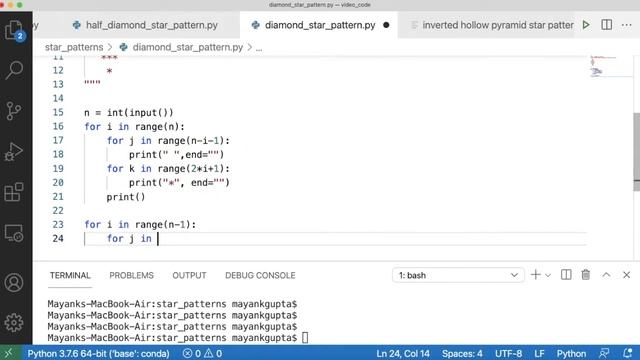Image resolution: width=640 pixels, height=360 pixels.
Task: Switch to the DEBUG CONSOLE tab
Action: [x=260, y=276]
